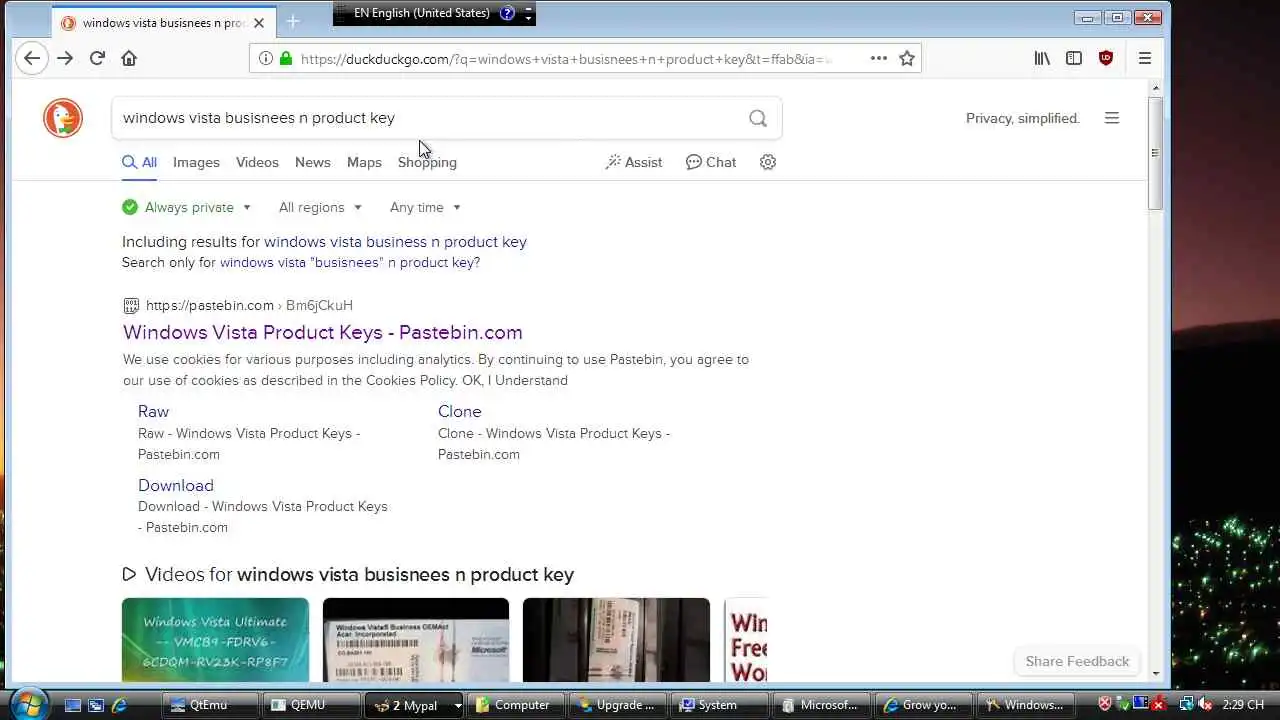Open the EN English language bar
This screenshot has width=1280, height=720.
pyautogui.click(x=421, y=13)
